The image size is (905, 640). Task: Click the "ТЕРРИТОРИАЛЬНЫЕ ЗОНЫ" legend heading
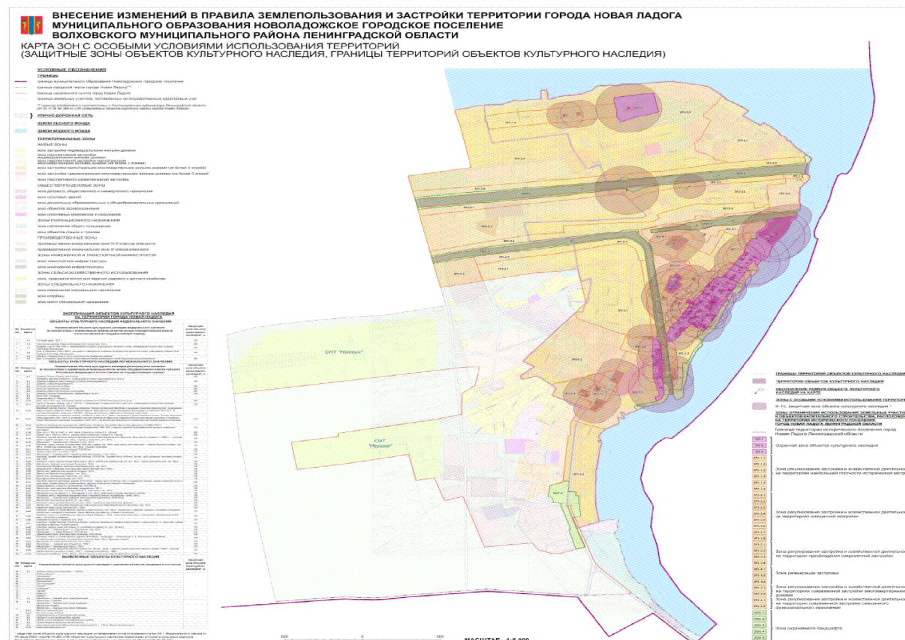[66, 139]
